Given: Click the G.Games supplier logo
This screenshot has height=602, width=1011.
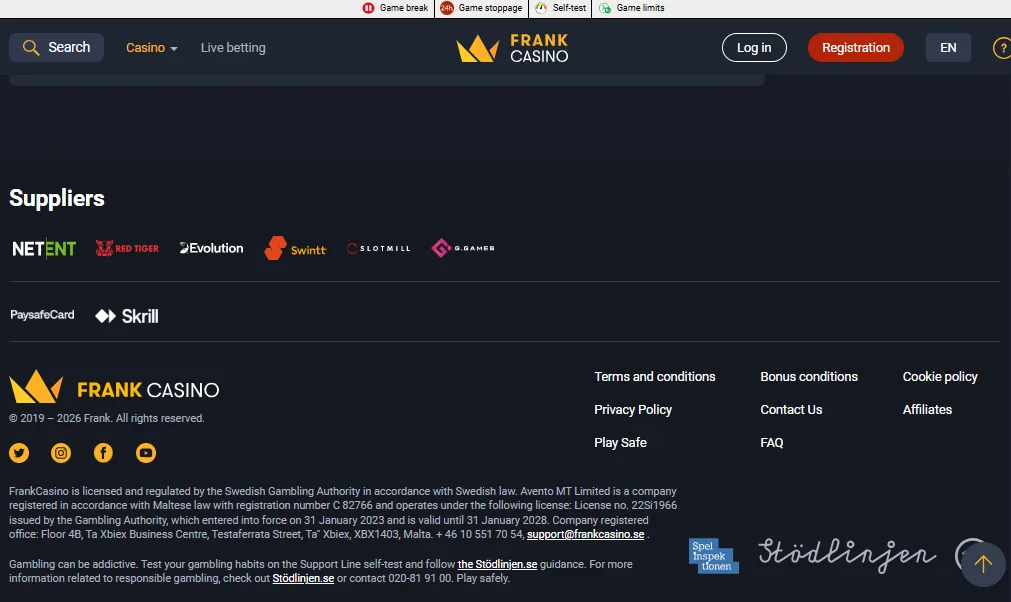Looking at the screenshot, I should (463, 248).
